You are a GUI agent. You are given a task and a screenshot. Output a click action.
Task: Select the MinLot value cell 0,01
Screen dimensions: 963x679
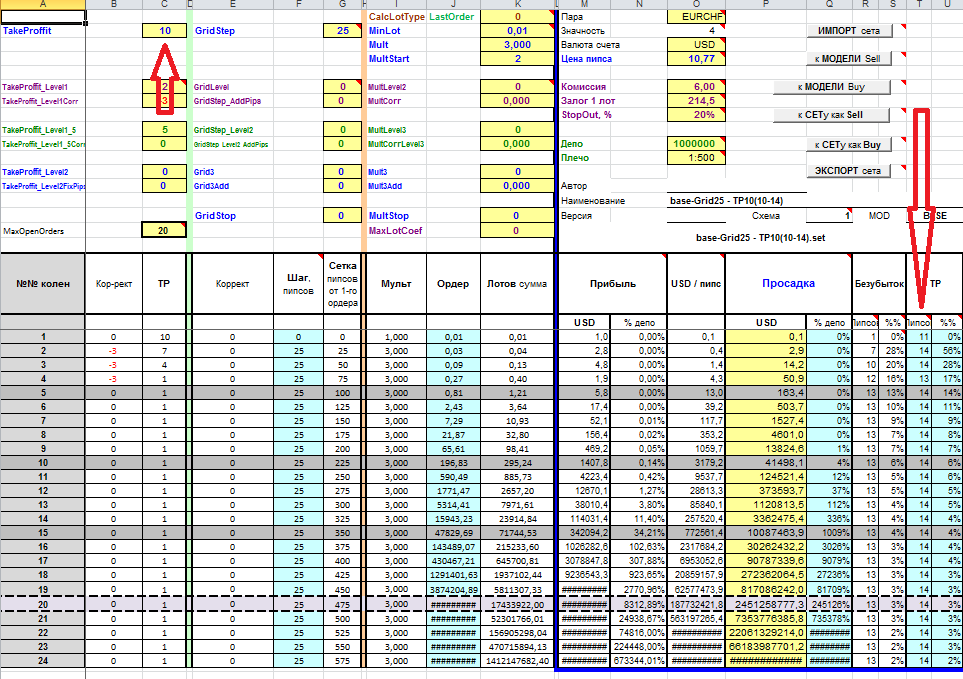coord(517,31)
